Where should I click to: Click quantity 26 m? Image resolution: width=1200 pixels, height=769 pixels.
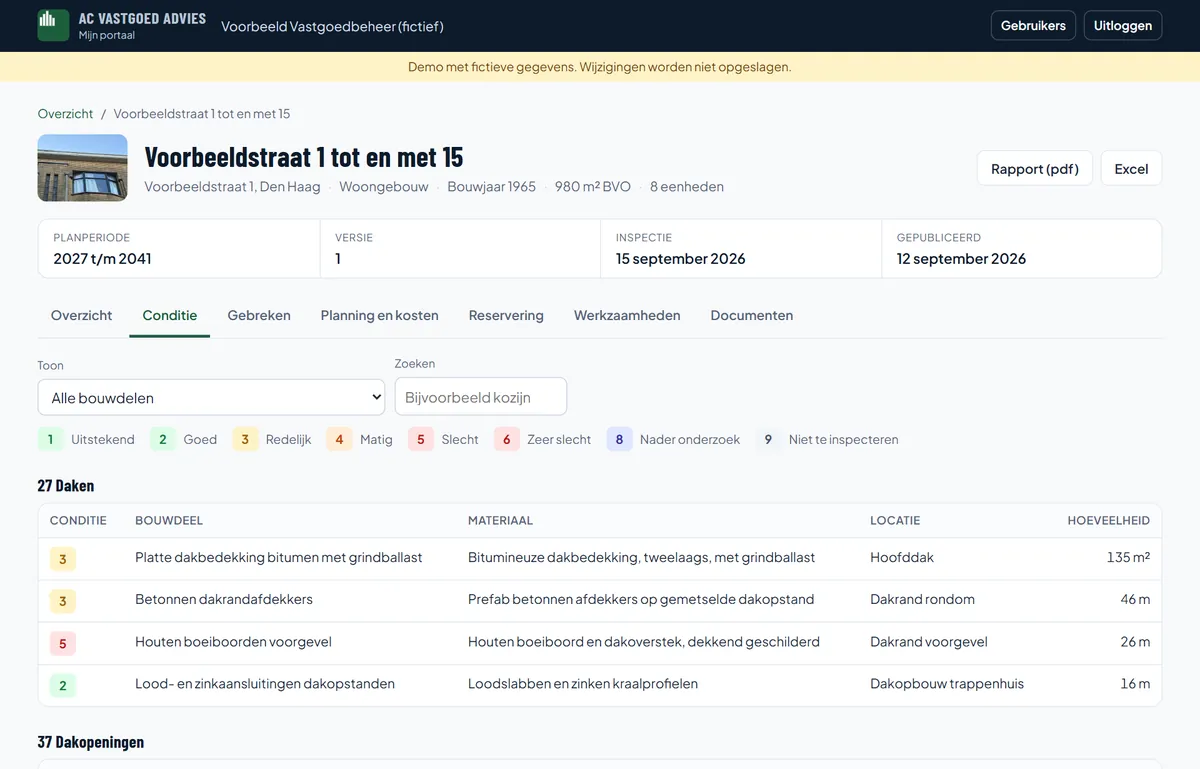point(1135,642)
